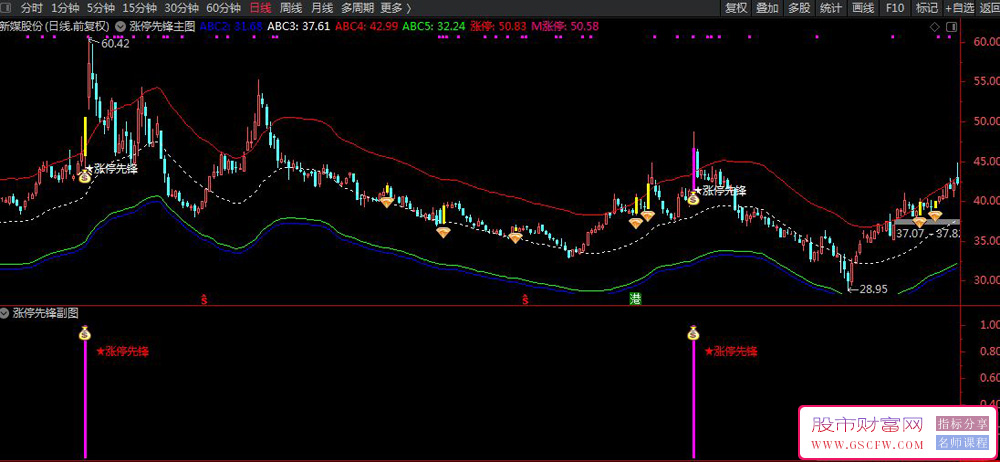The height and width of the screenshot is (462, 1000).
Task: Click the magenta candle above right 涨停先锋 label
Action: pyautogui.click(x=694, y=168)
